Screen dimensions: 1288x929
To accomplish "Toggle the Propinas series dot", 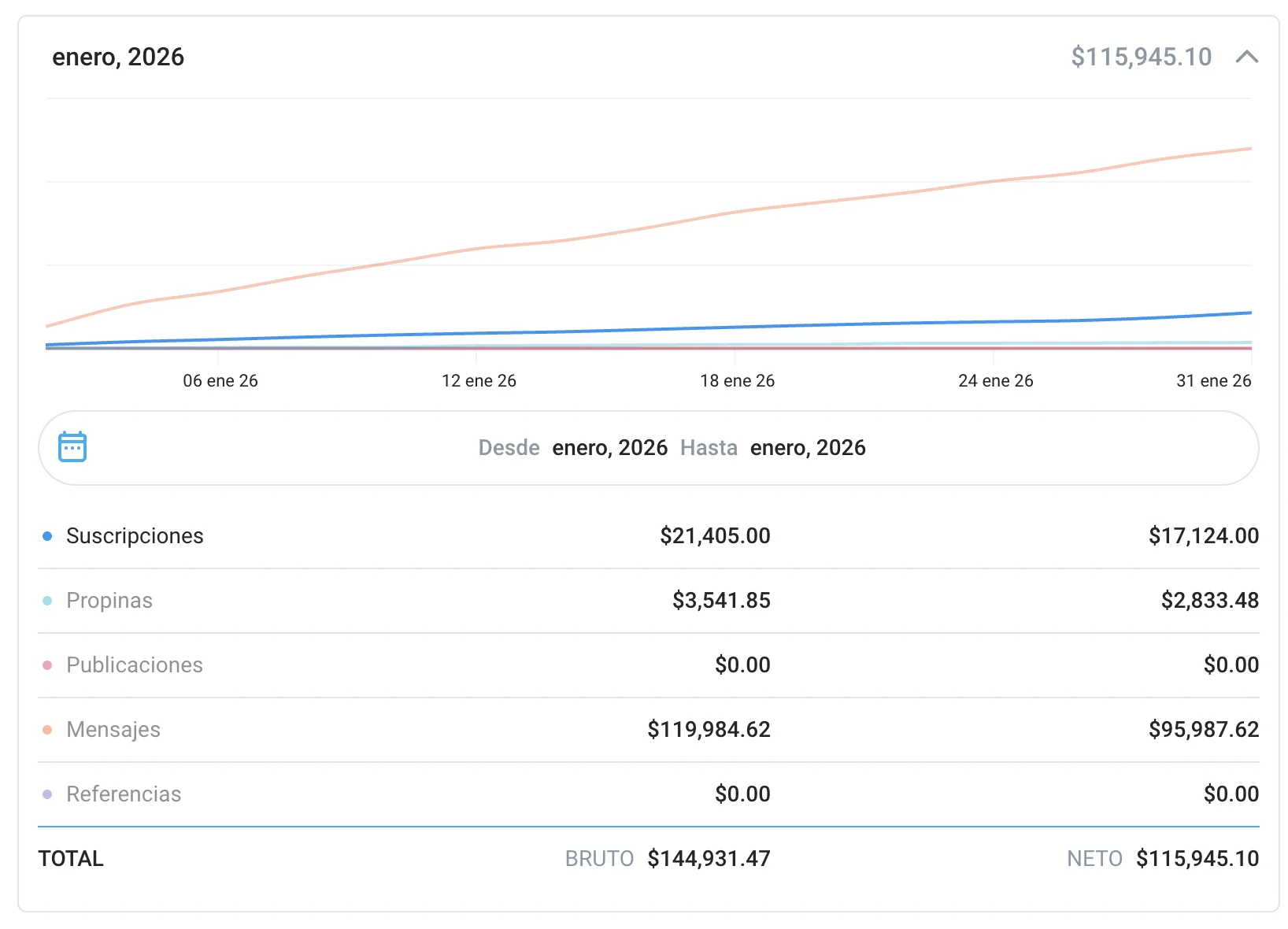I will pos(47,601).
